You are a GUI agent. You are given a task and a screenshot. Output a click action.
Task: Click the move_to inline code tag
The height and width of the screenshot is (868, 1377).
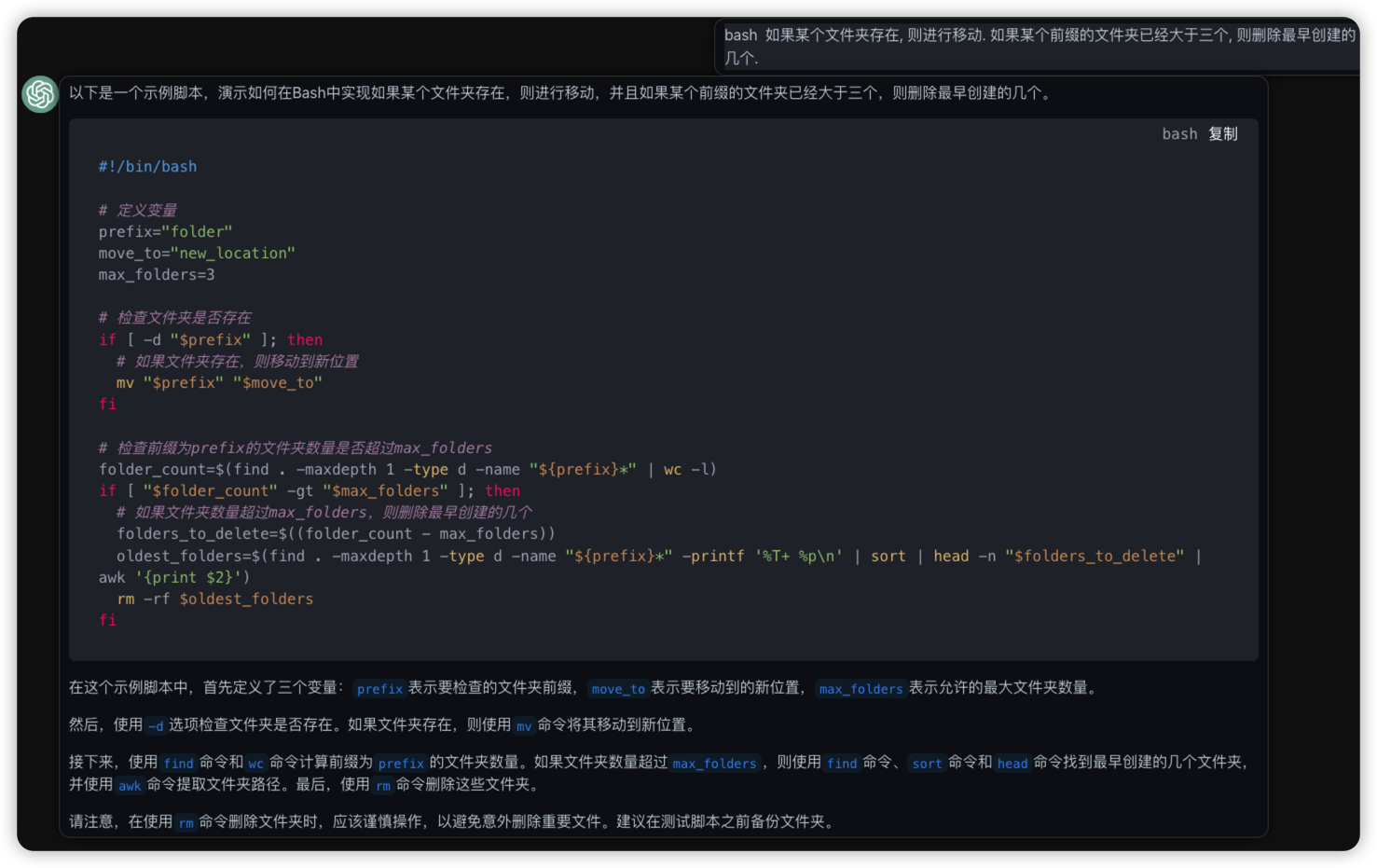pos(617,689)
